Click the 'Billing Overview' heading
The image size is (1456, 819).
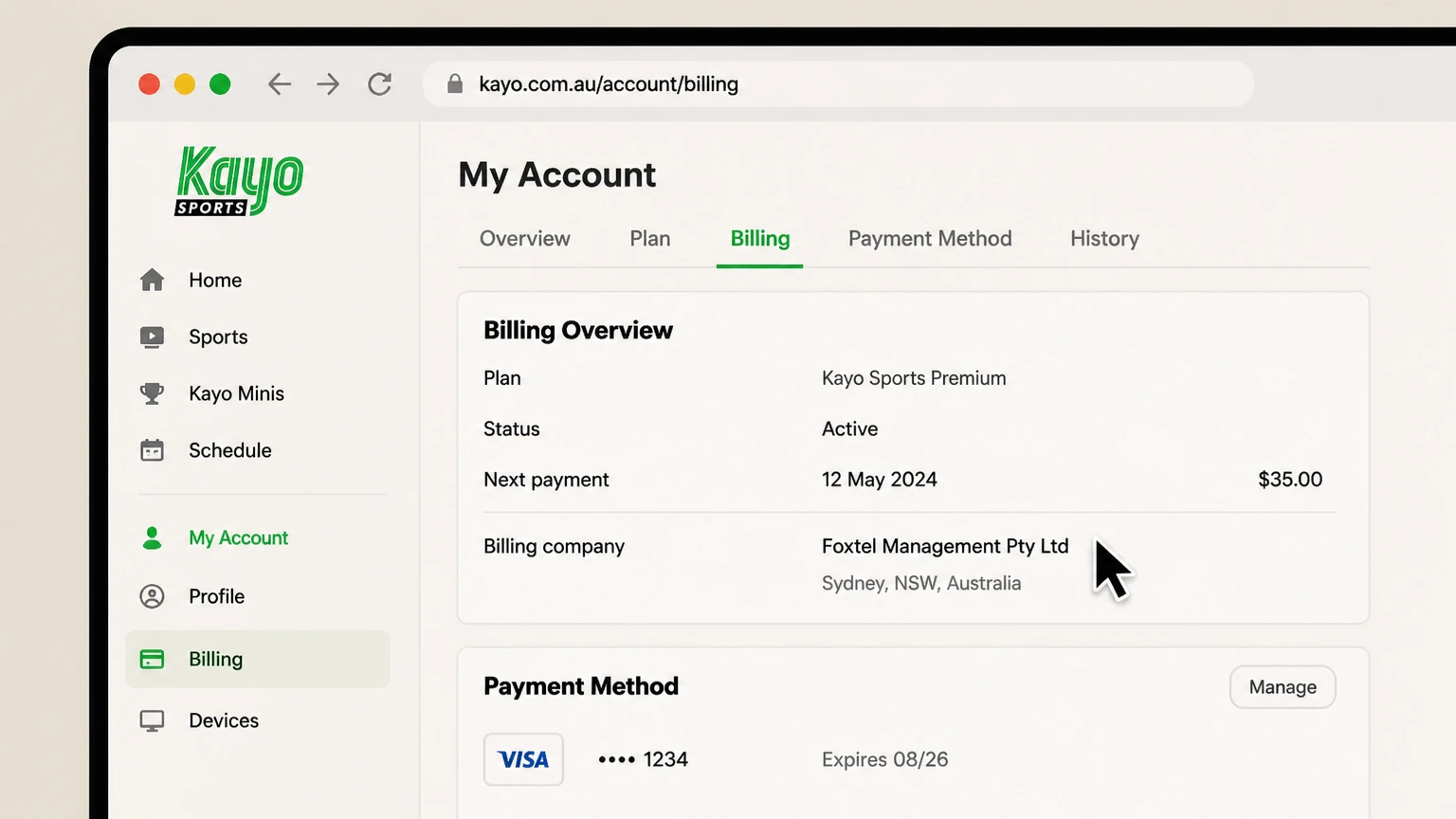(578, 330)
